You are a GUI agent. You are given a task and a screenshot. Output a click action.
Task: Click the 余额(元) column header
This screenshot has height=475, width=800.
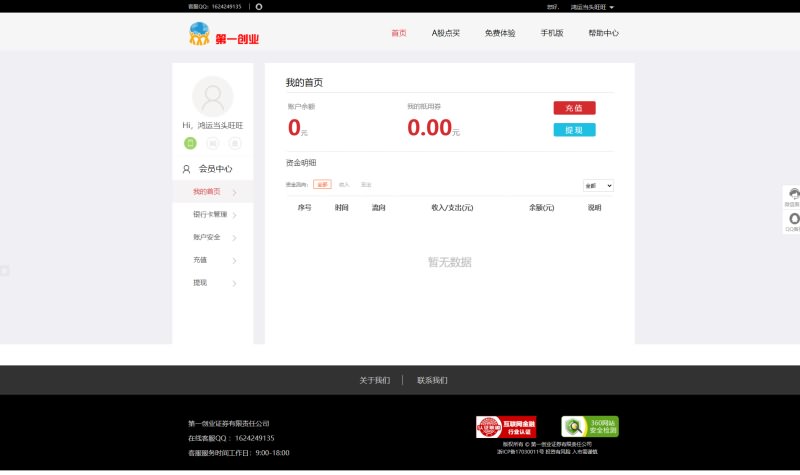pyautogui.click(x=541, y=208)
